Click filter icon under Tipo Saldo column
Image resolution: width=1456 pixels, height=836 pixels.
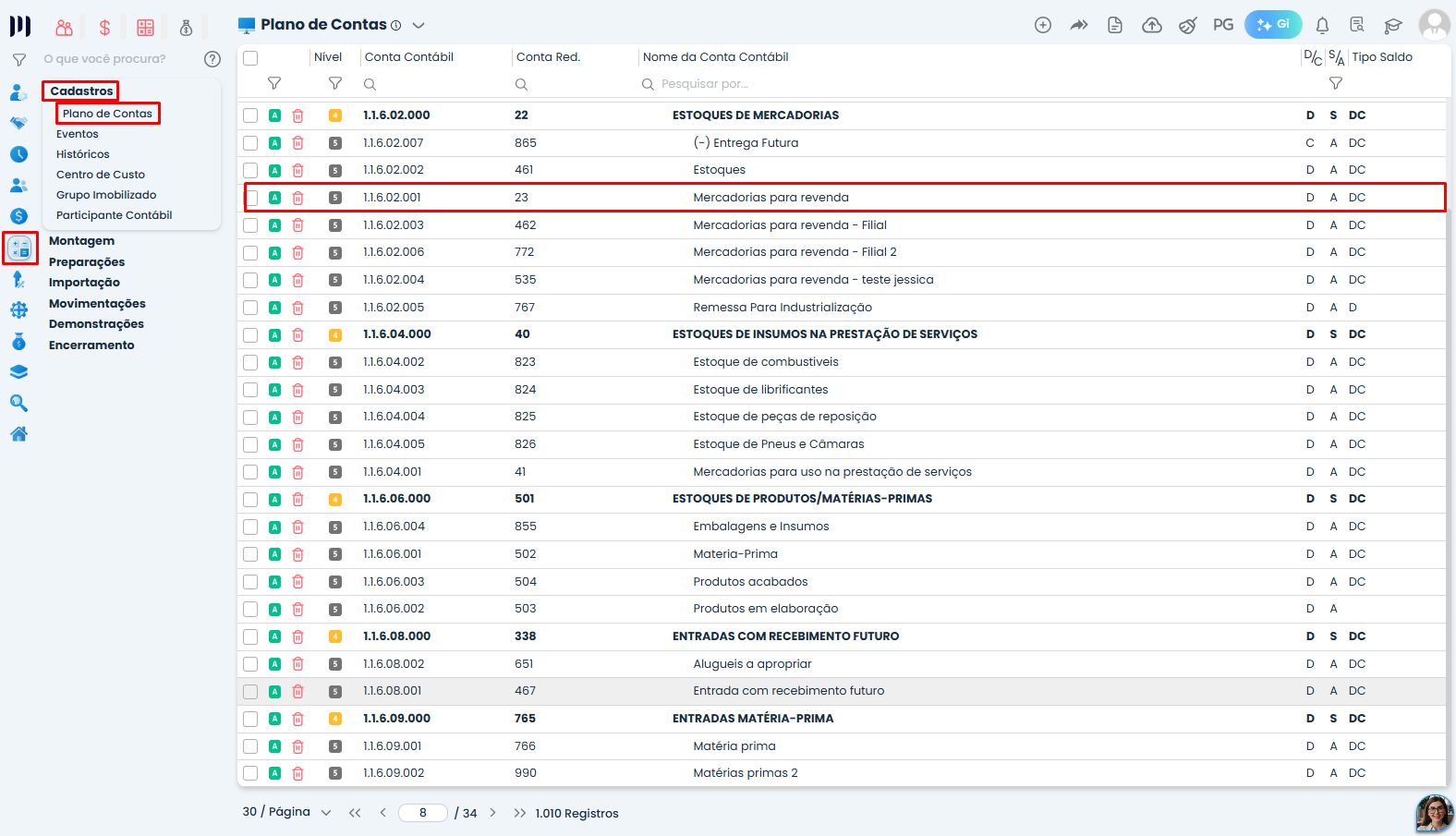click(x=1335, y=83)
